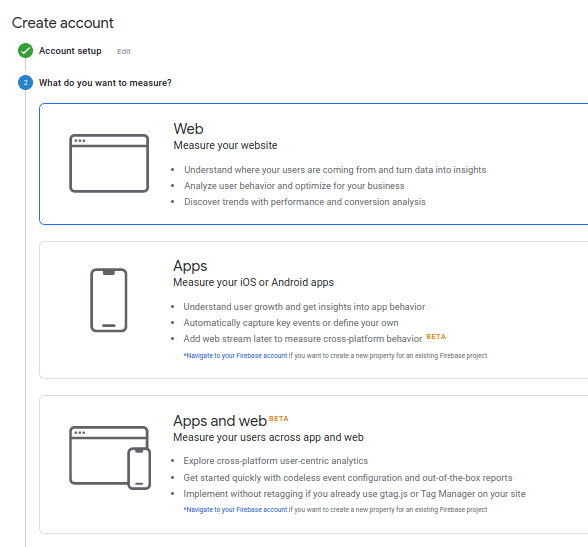Click the BETA badge after cross-platform behavior

[436, 337]
